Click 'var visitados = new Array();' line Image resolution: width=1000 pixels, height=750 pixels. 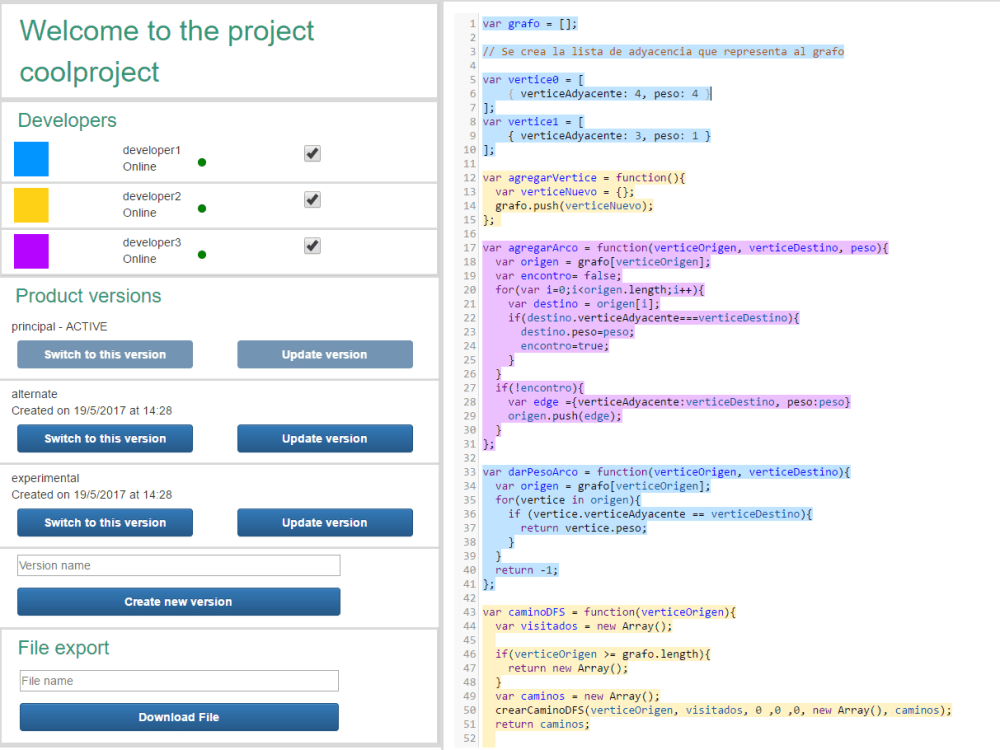pyautogui.click(x=584, y=626)
